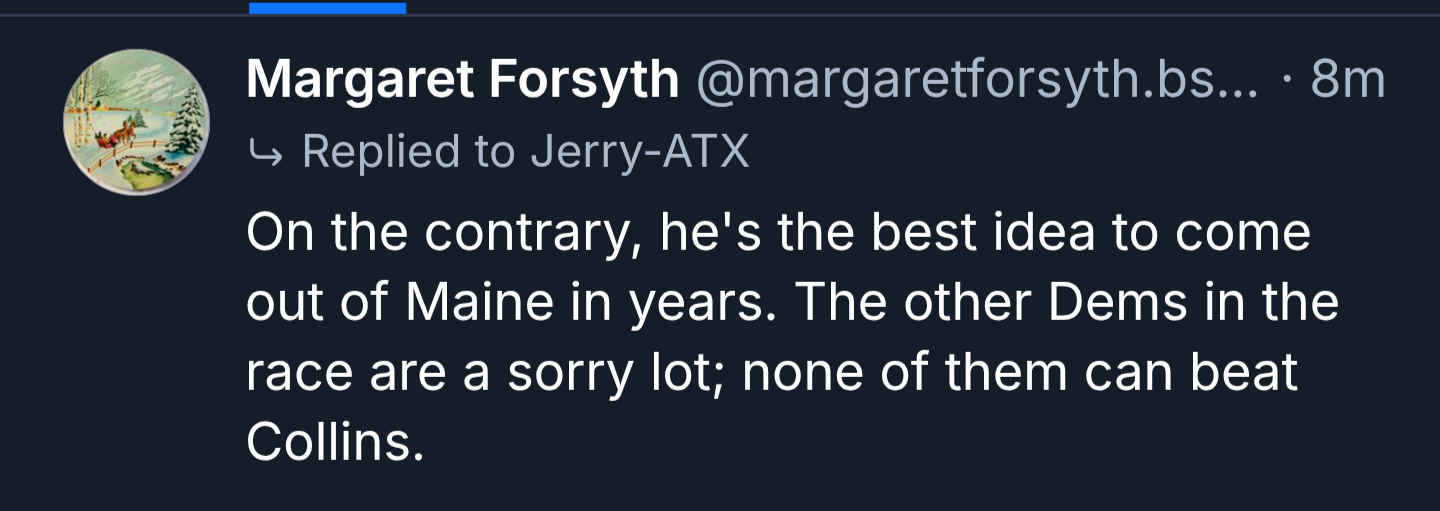Open the @margaretforsyth.bs... handle link
Image resolution: width=1440 pixels, height=511 pixels.
(x=976, y=79)
